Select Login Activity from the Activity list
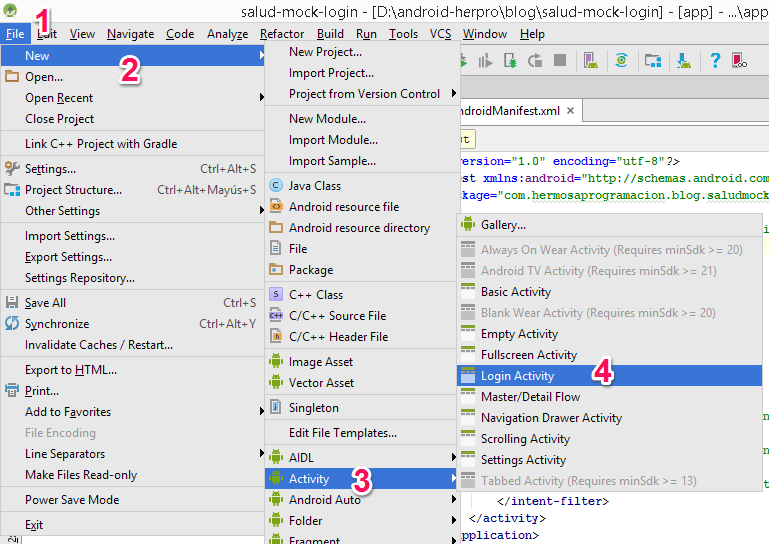This screenshot has height=544, width=769. coord(609,376)
